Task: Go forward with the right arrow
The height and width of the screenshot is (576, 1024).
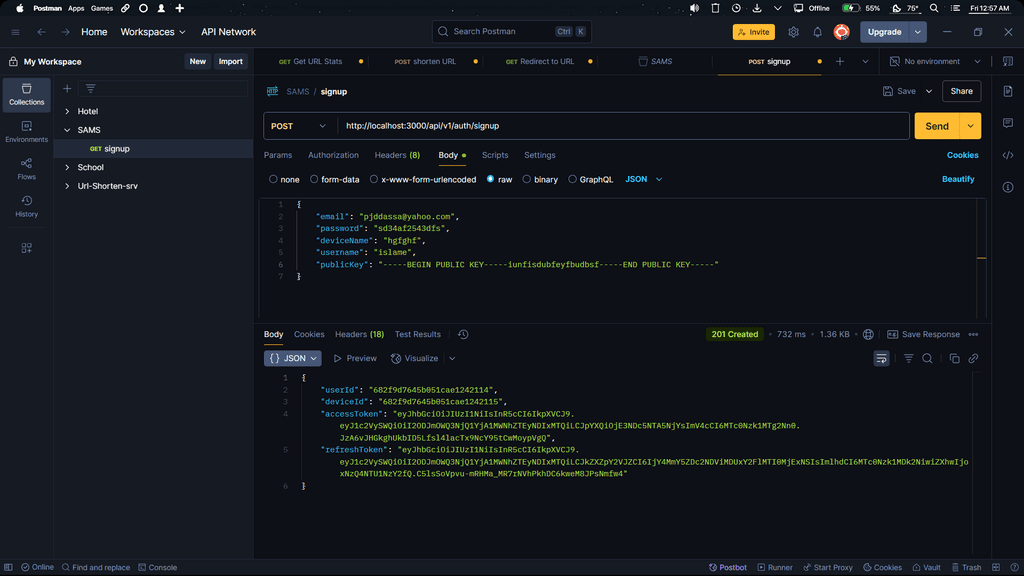Action: 65,32
